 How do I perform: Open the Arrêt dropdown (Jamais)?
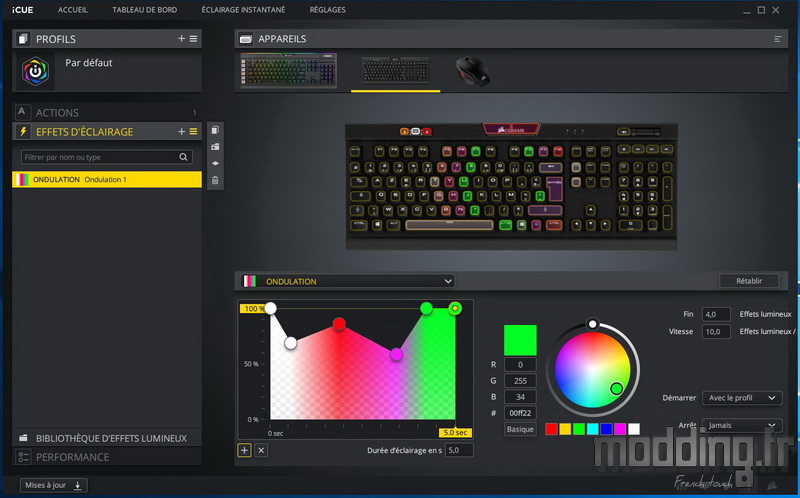click(742, 425)
